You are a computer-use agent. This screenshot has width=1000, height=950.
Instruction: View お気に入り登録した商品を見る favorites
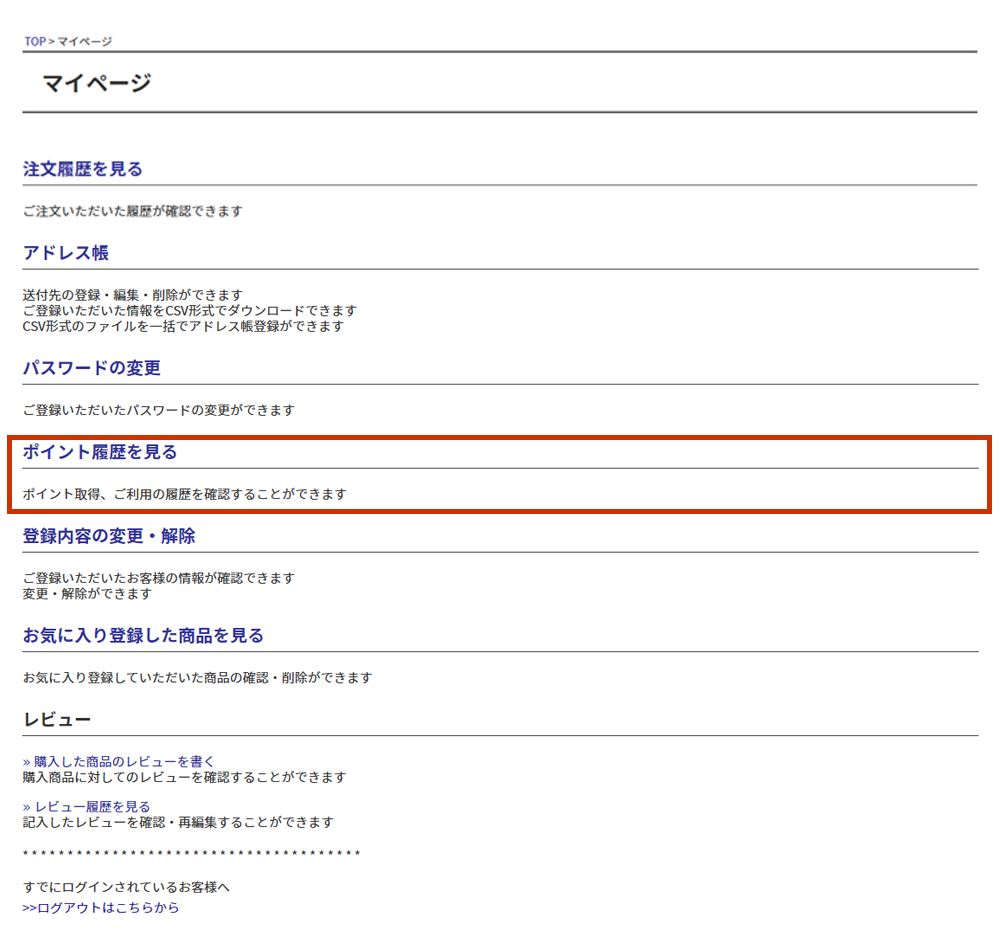click(143, 636)
